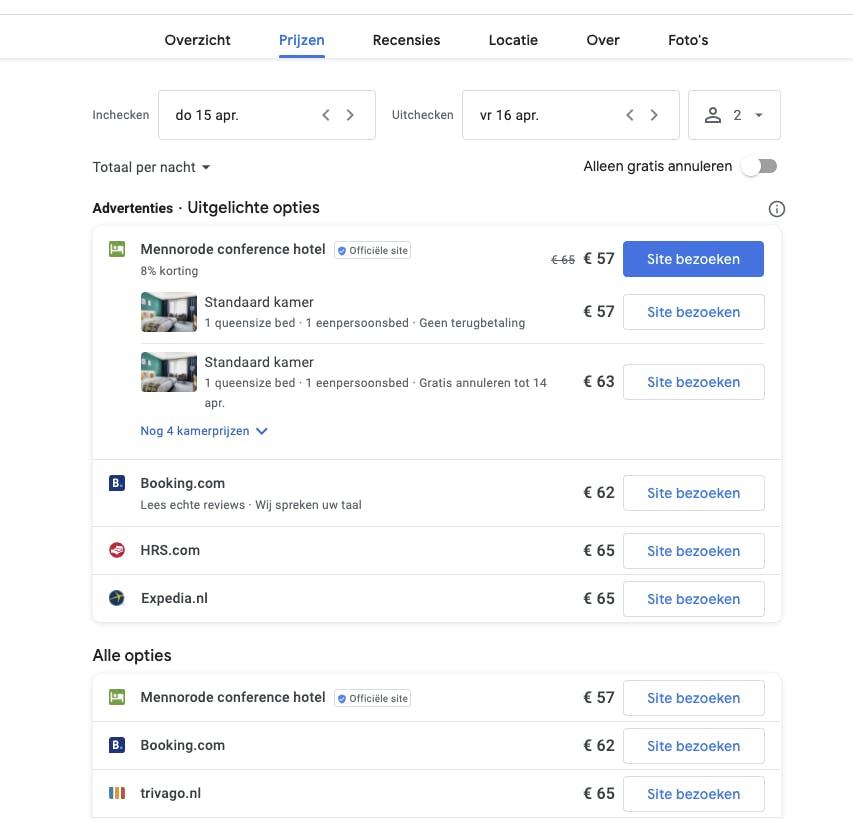The height and width of the screenshot is (819, 853).
Task: Open the guest count dropdown
Action: [x=734, y=115]
